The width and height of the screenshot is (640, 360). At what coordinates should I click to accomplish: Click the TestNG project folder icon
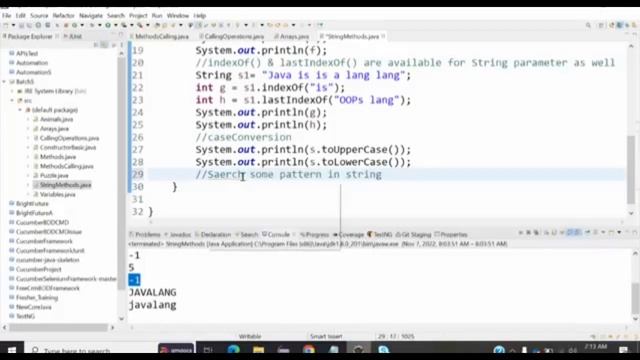(x=12, y=316)
